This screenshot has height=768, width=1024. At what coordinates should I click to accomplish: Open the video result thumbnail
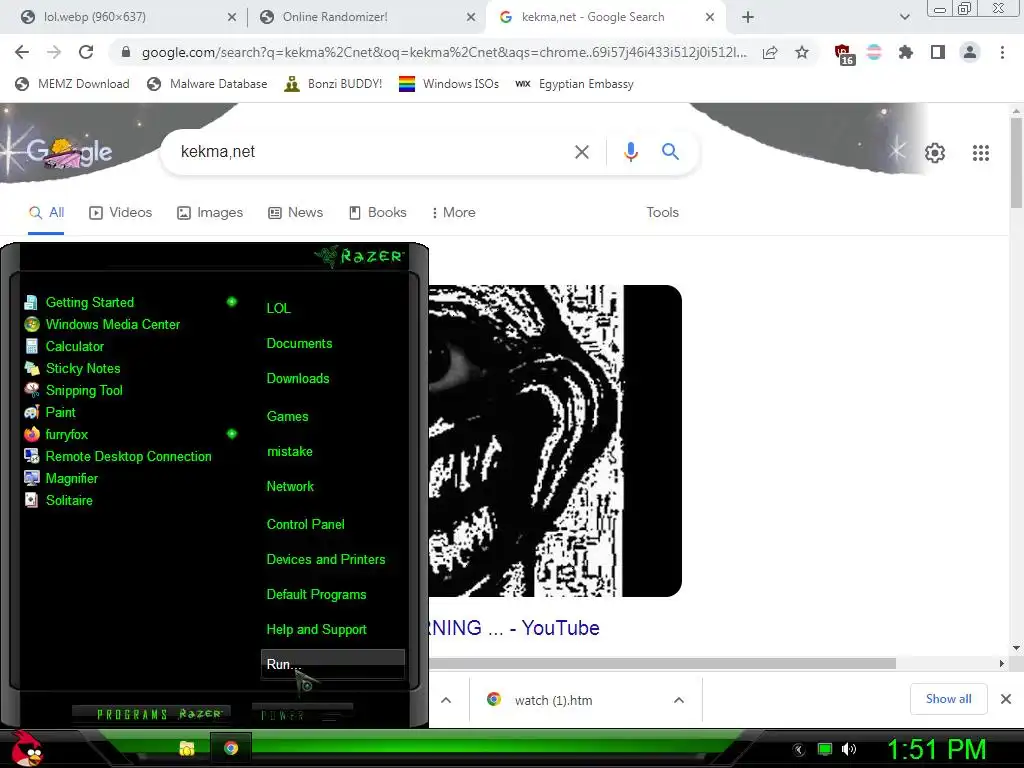(x=555, y=441)
